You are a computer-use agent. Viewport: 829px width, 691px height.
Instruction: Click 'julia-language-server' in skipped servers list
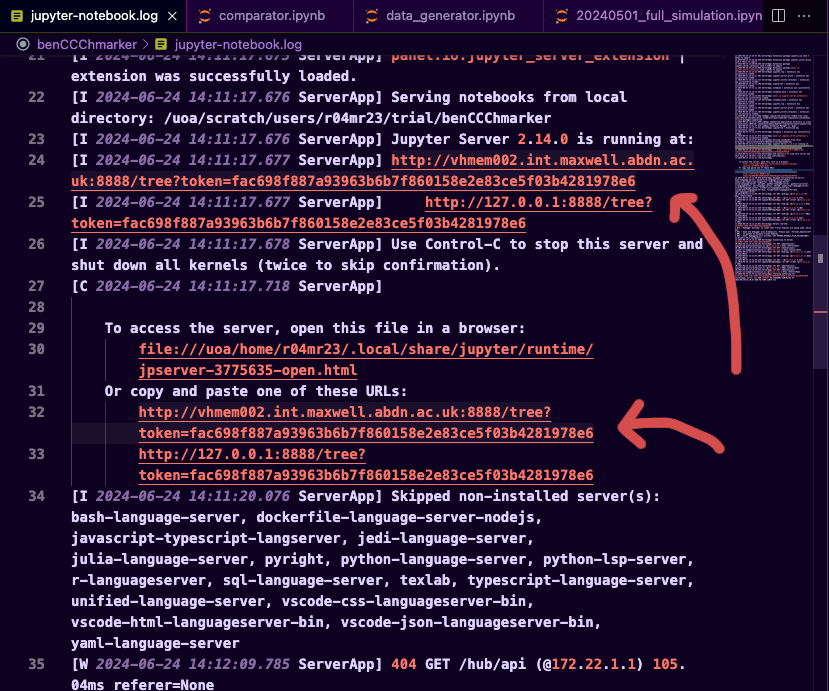tap(160, 559)
